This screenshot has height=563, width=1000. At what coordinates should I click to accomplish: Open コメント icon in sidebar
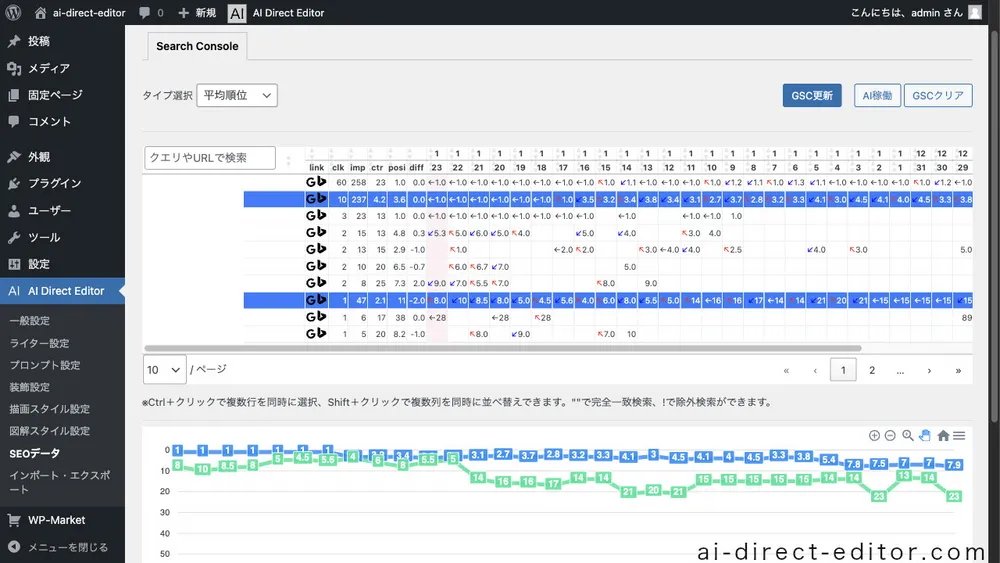(14, 122)
